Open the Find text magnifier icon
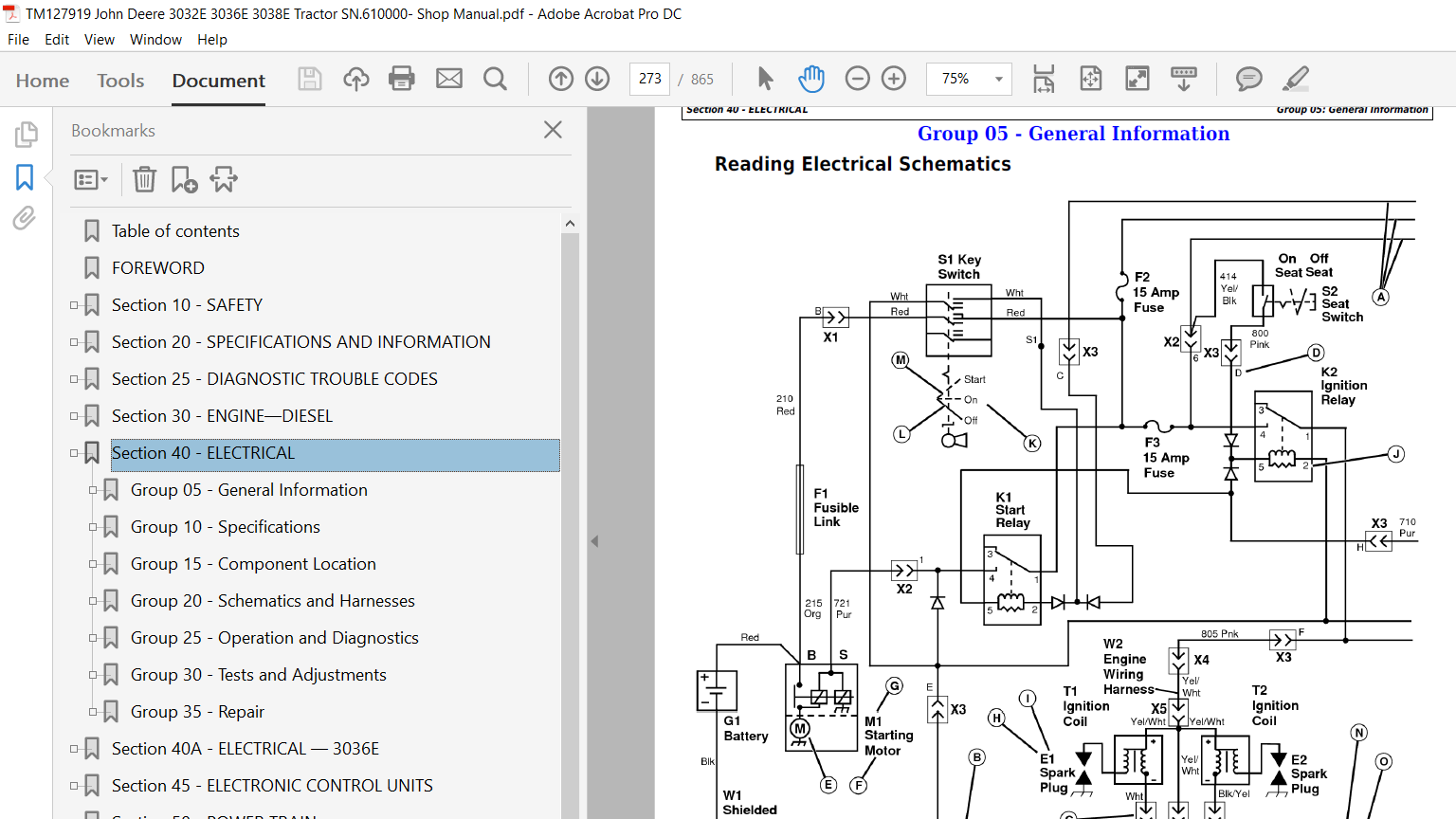 tap(495, 79)
